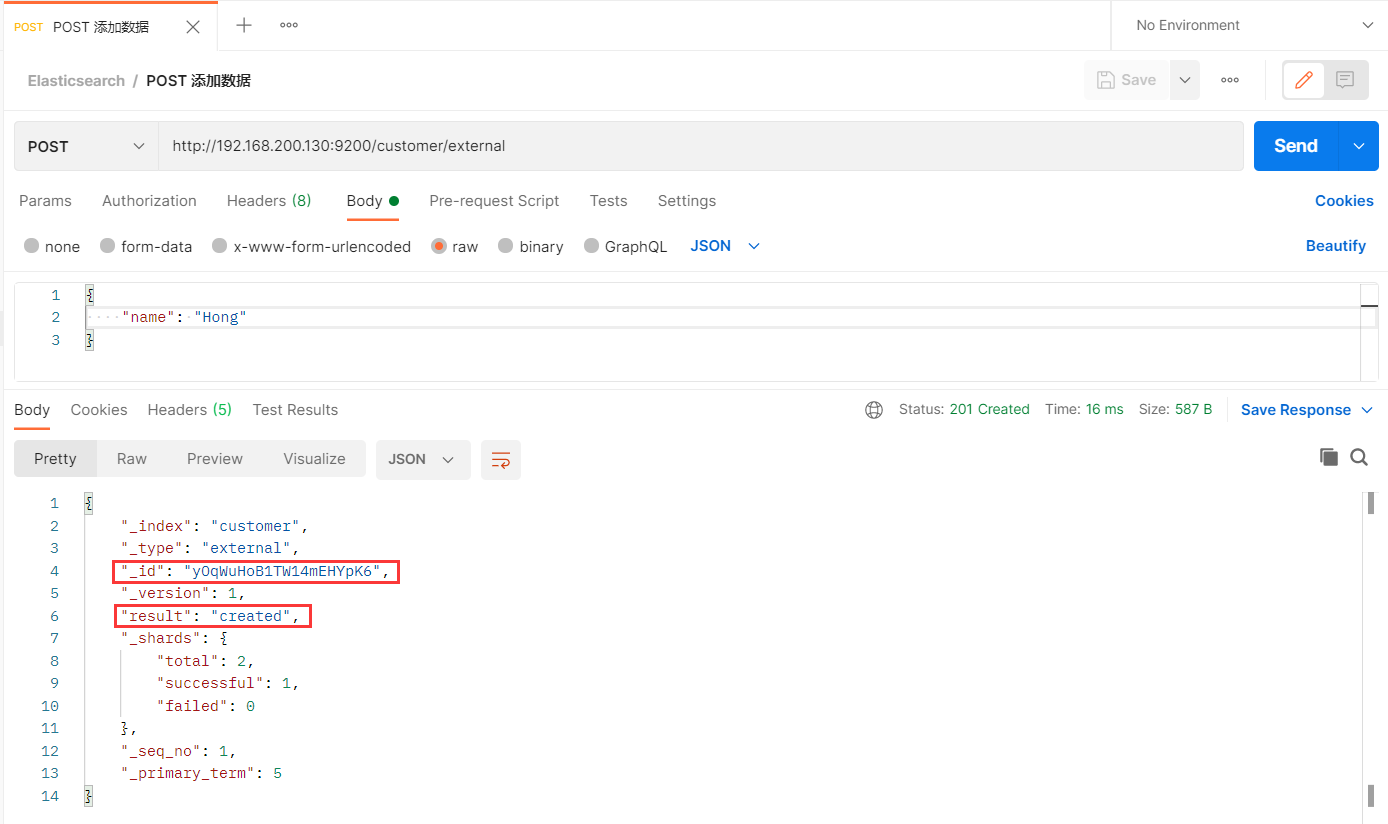Open request body JSON format dropdown

pyautogui.click(x=725, y=246)
